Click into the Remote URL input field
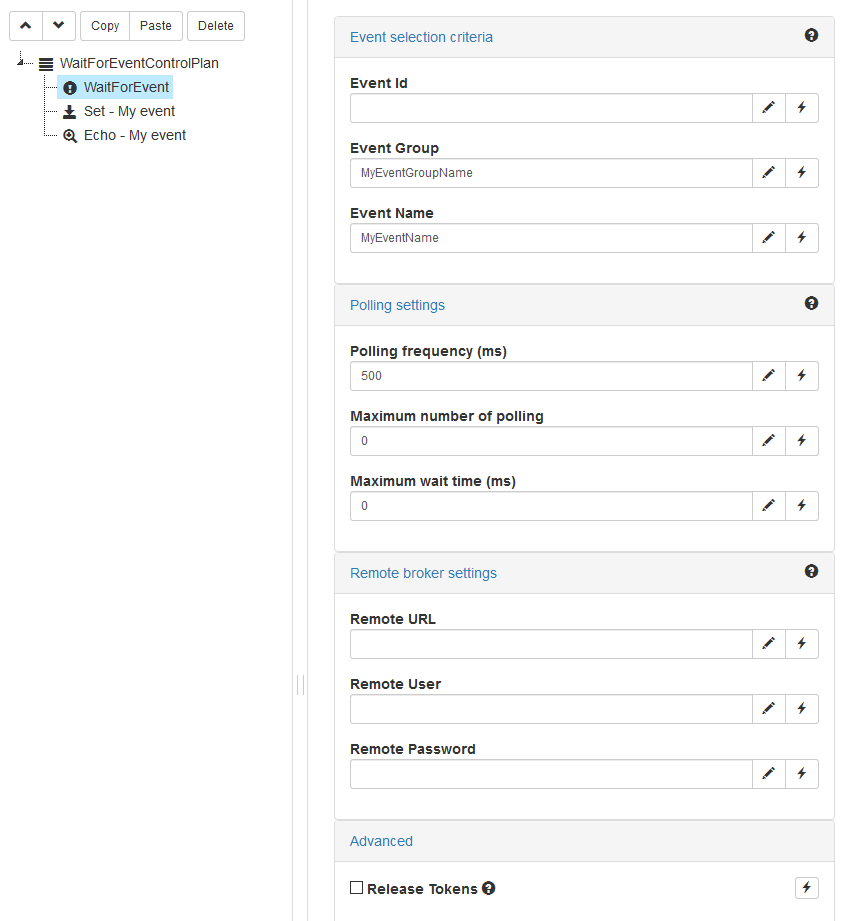This screenshot has height=921, width=855. click(551, 644)
